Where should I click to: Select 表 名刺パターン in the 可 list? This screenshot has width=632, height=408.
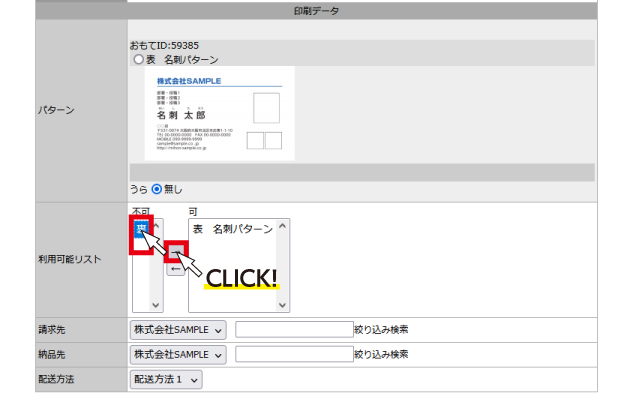[x=232, y=230]
